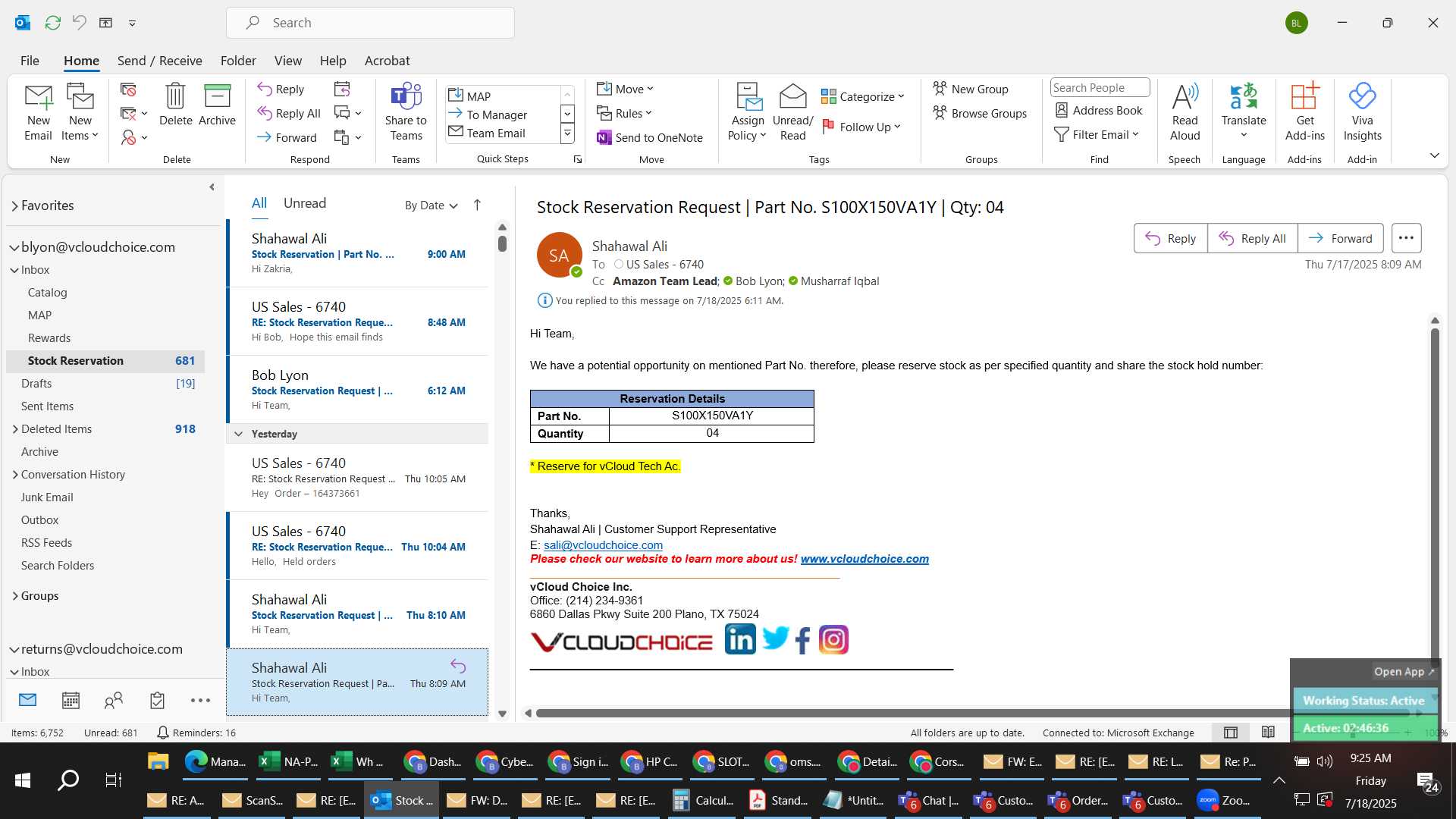Image resolution: width=1456 pixels, height=819 pixels.
Task: Collapse the folder pane
Action: (x=212, y=187)
